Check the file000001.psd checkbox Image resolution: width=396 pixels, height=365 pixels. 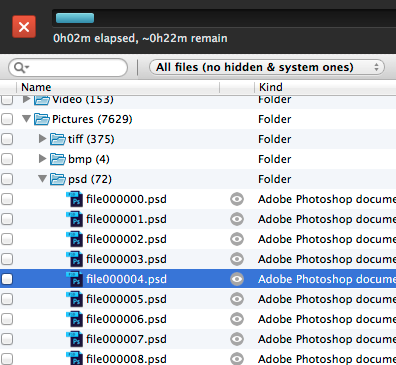click(x=7, y=219)
